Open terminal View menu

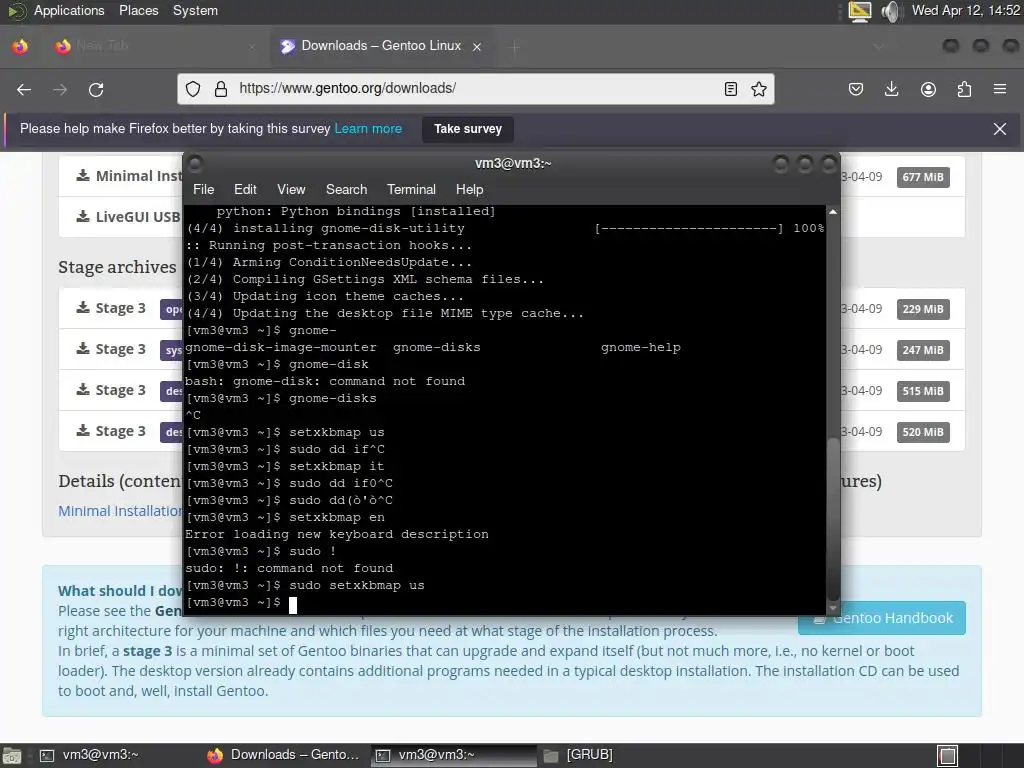[291, 189]
